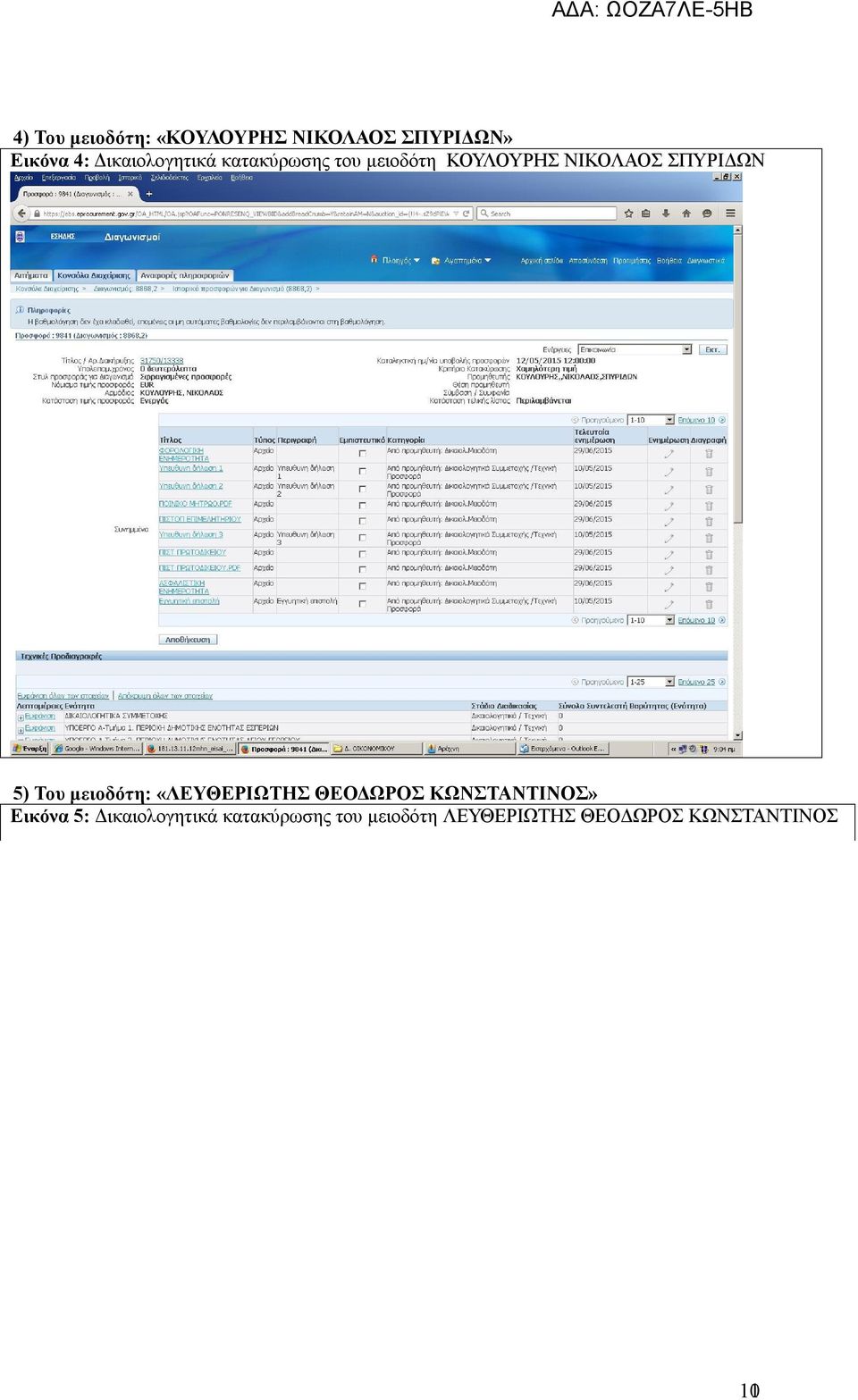Open the Firefox hamburger menu

(x=730, y=214)
